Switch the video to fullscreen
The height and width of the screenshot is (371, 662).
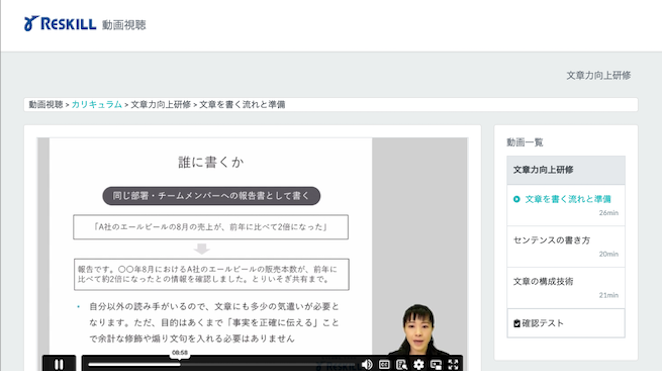coord(453,364)
